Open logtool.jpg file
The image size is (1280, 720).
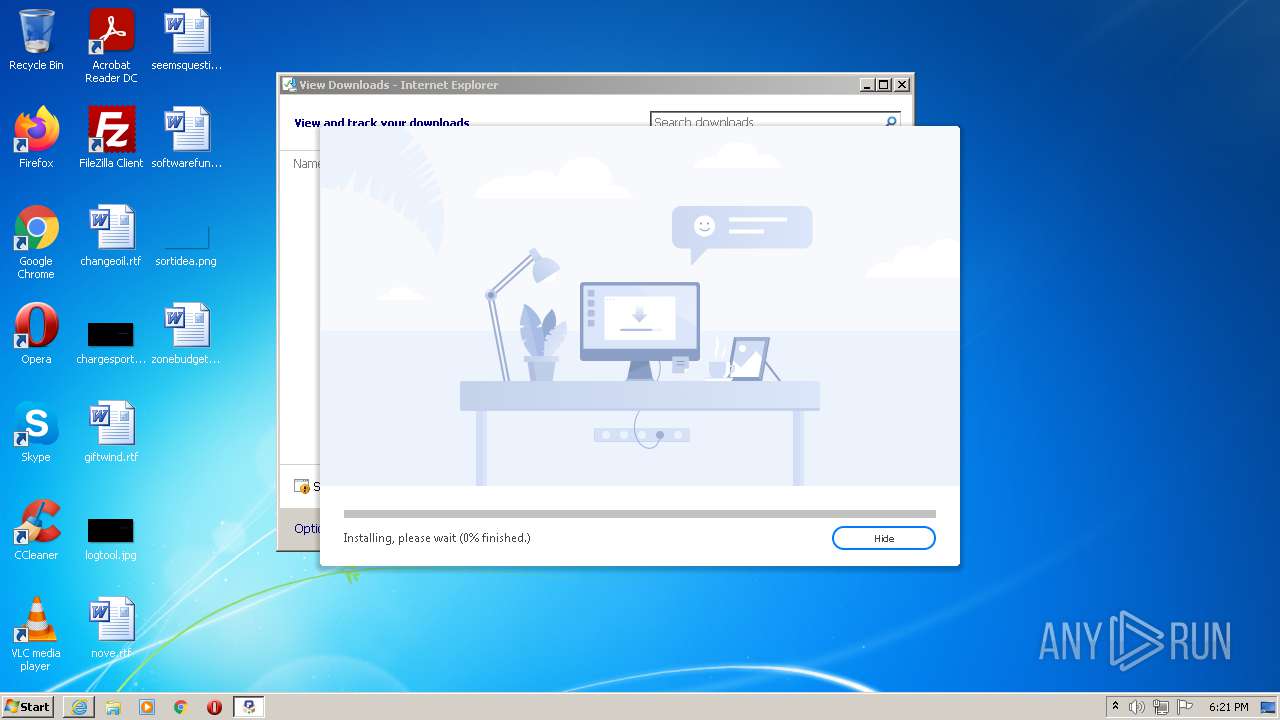[111, 538]
